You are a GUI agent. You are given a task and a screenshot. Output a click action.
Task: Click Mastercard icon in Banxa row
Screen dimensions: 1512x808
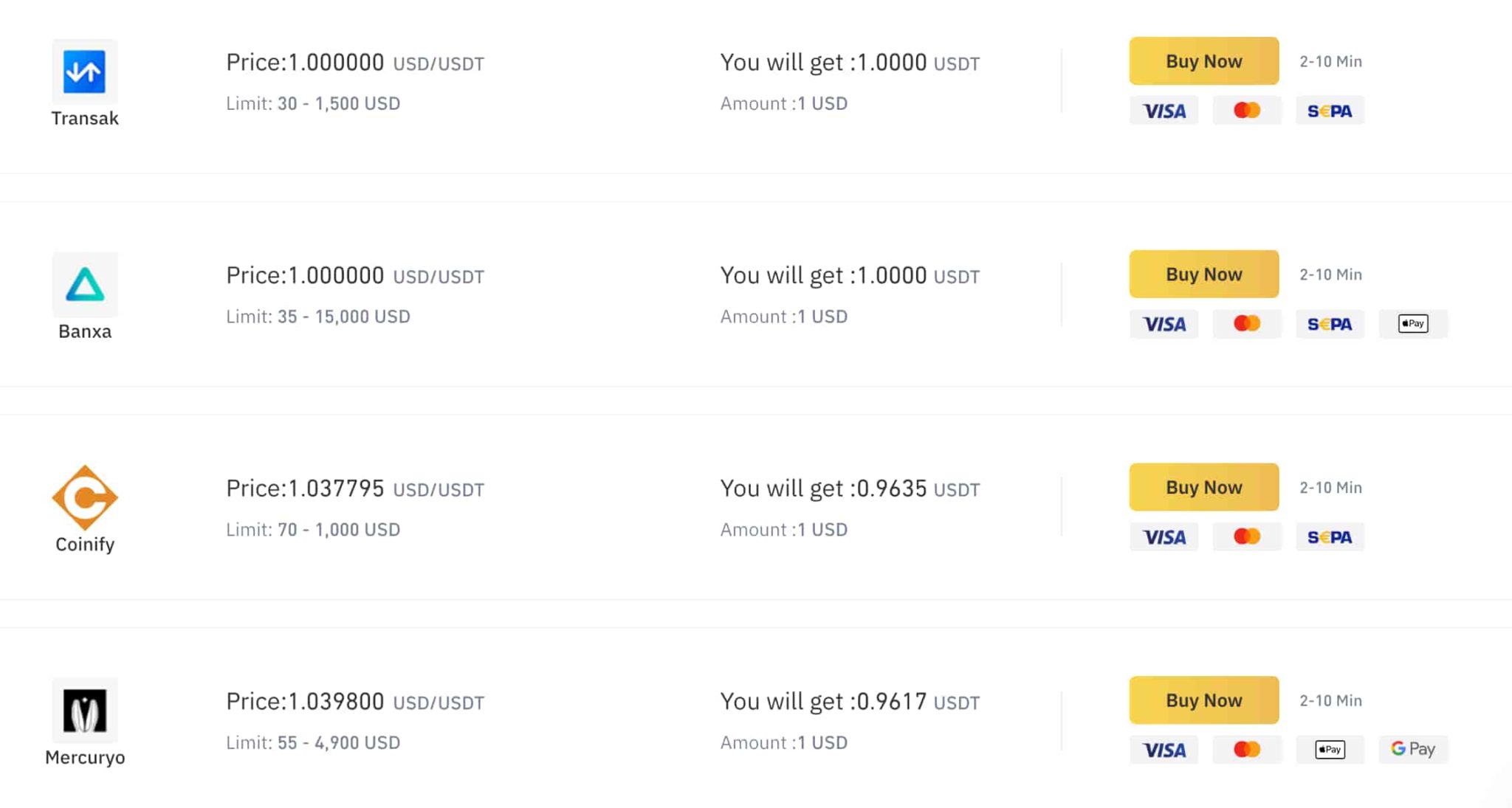[1246, 323]
